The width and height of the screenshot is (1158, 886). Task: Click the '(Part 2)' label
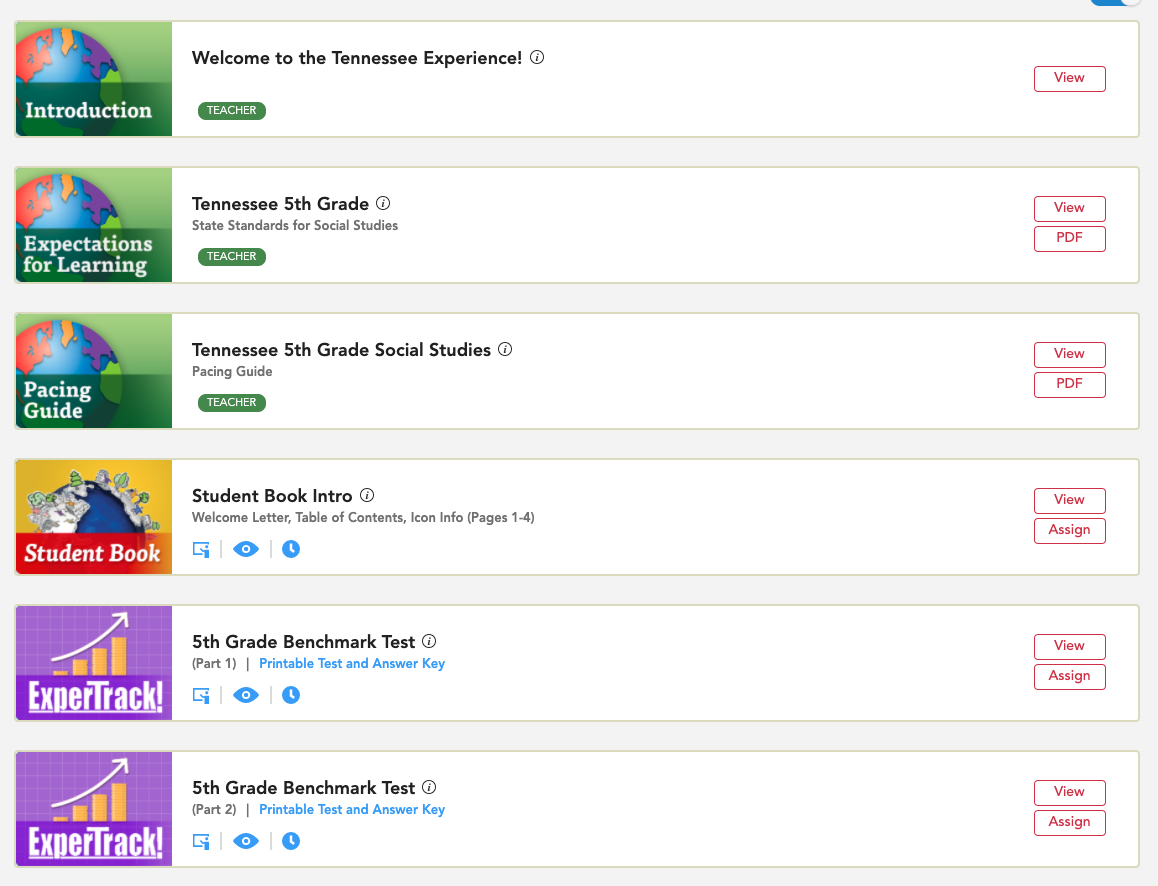pos(214,809)
